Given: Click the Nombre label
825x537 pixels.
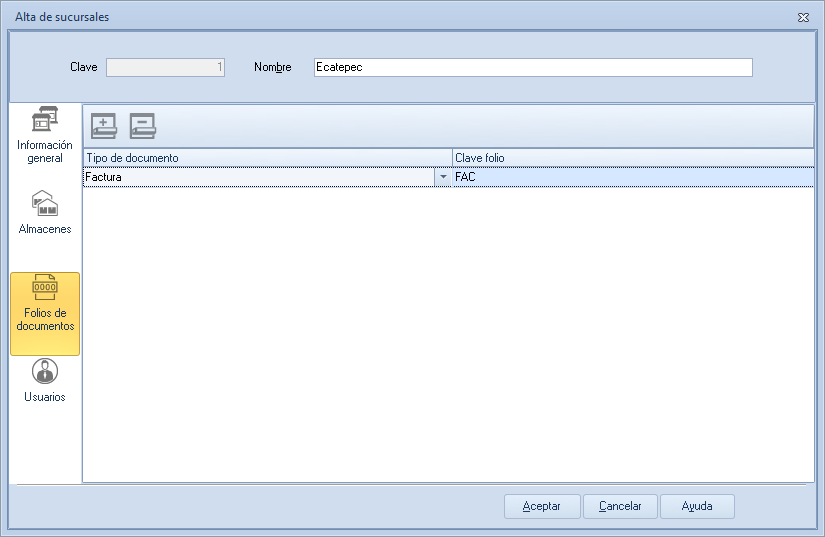Looking at the screenshot, I should (x=272, y=67).
